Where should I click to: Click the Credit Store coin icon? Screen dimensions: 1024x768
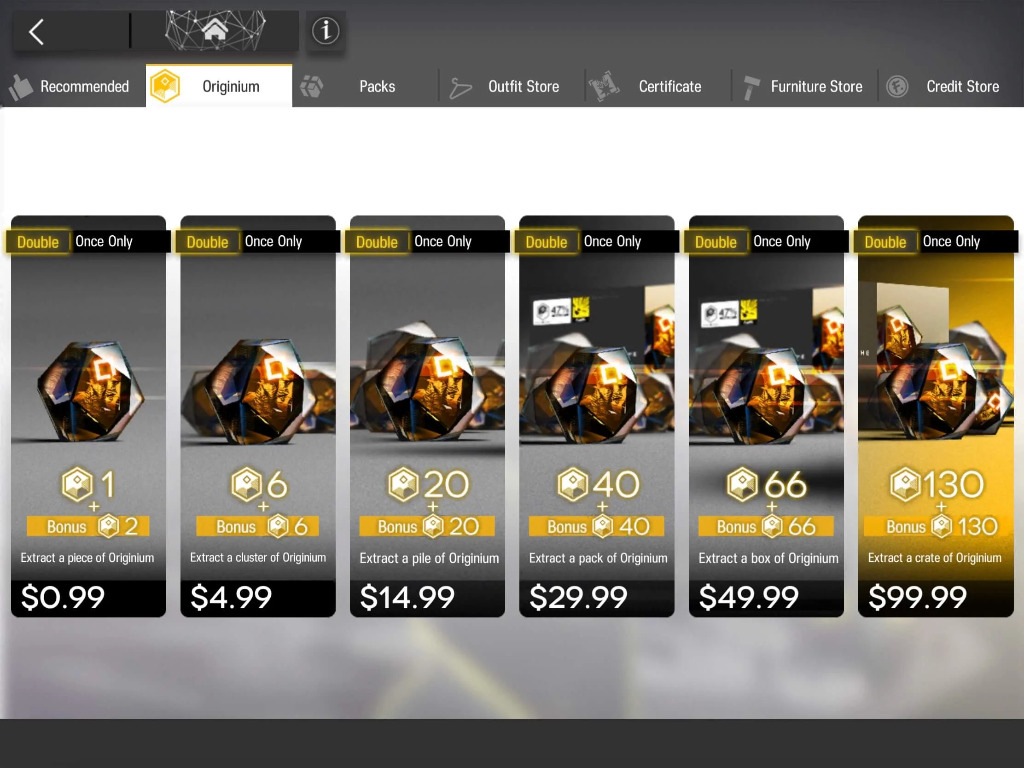click(897, 86)
